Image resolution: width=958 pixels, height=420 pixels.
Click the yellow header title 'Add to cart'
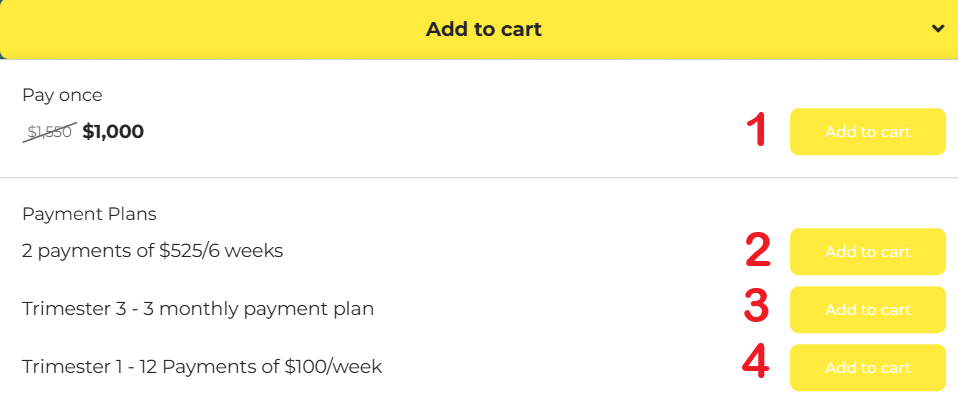click(483, 29)
